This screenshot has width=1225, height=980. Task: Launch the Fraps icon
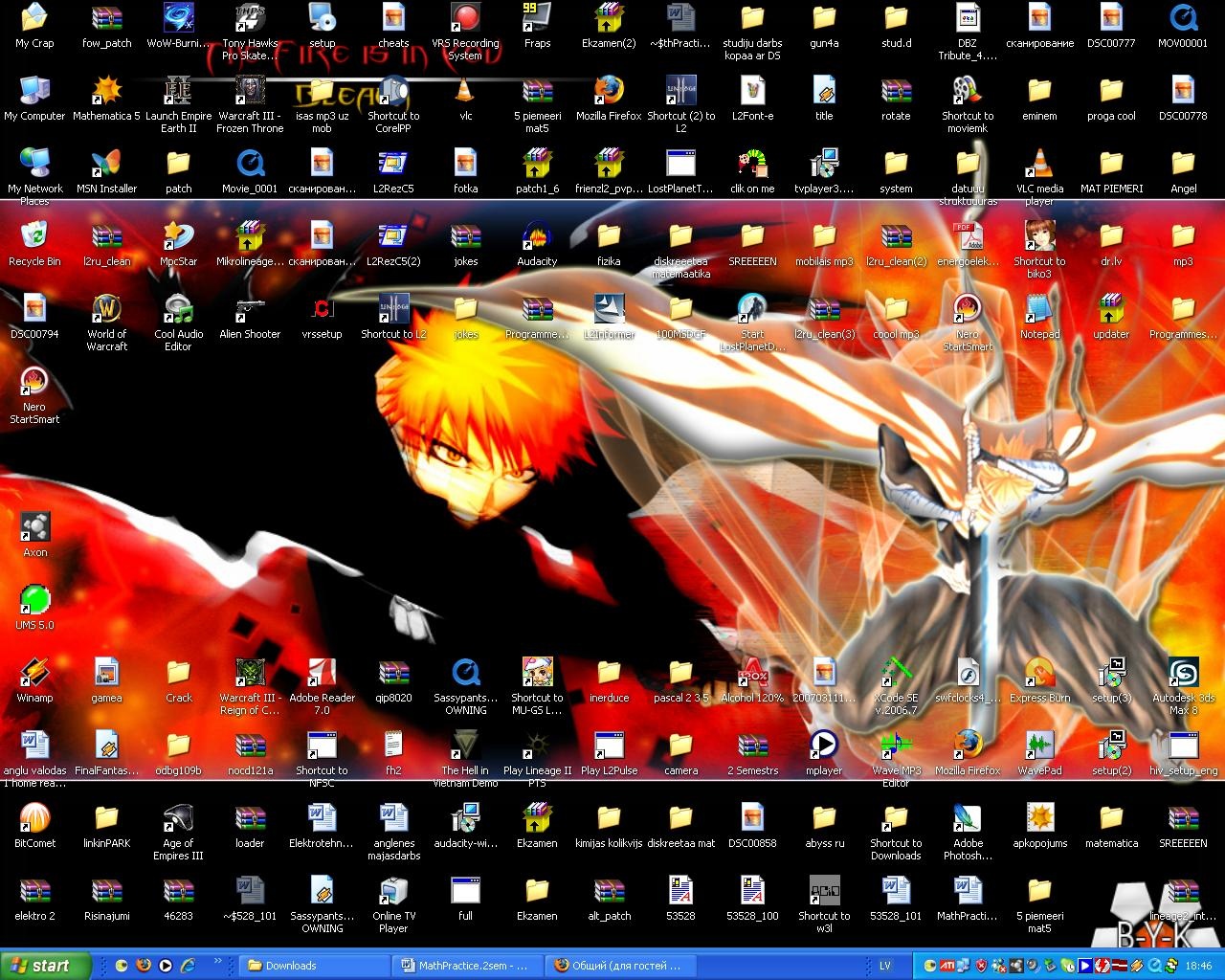point(537,18)
